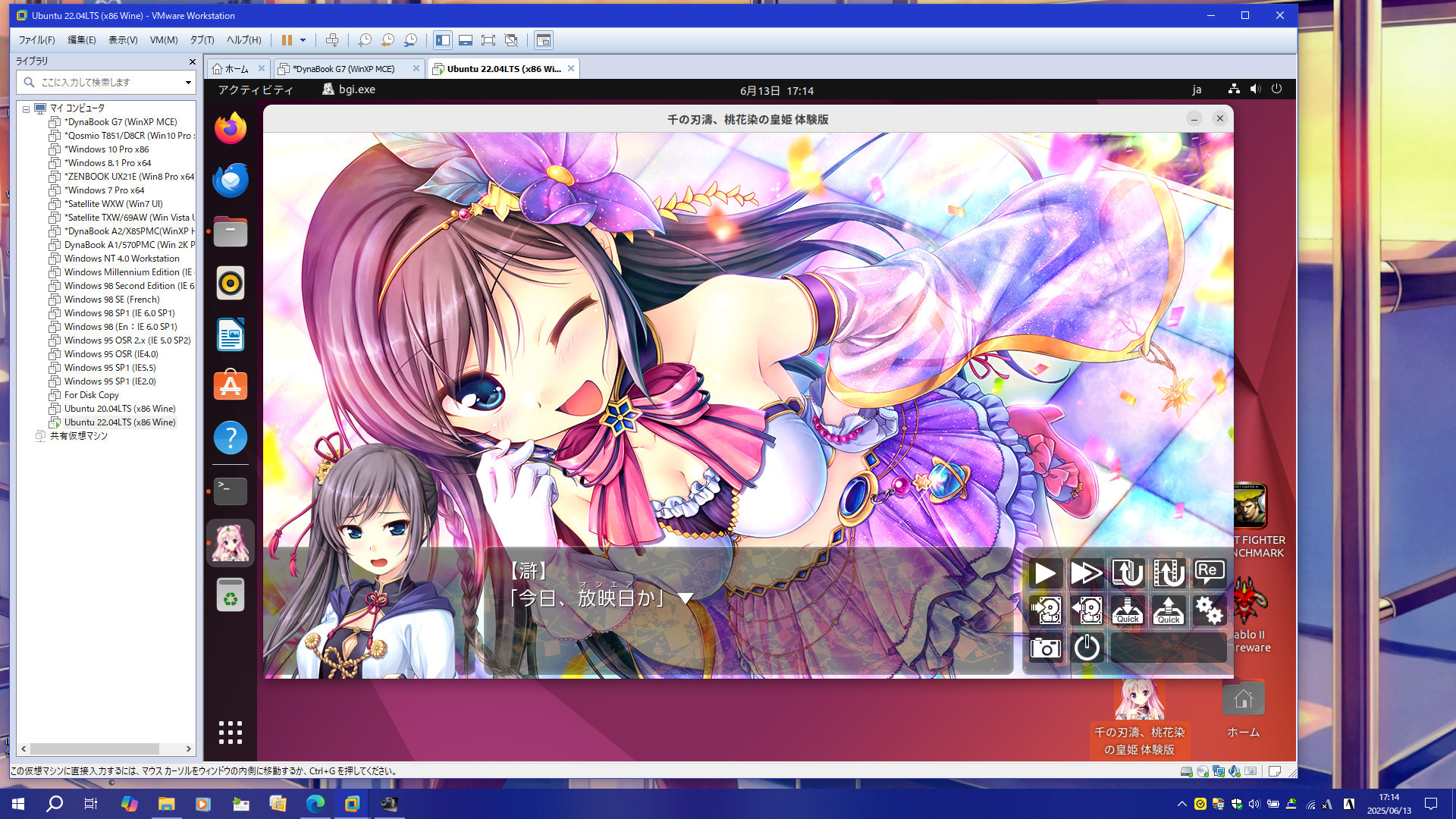Toggle console view toolbar button
This screenshot has height=819, width=1456.
click(543, 40)
